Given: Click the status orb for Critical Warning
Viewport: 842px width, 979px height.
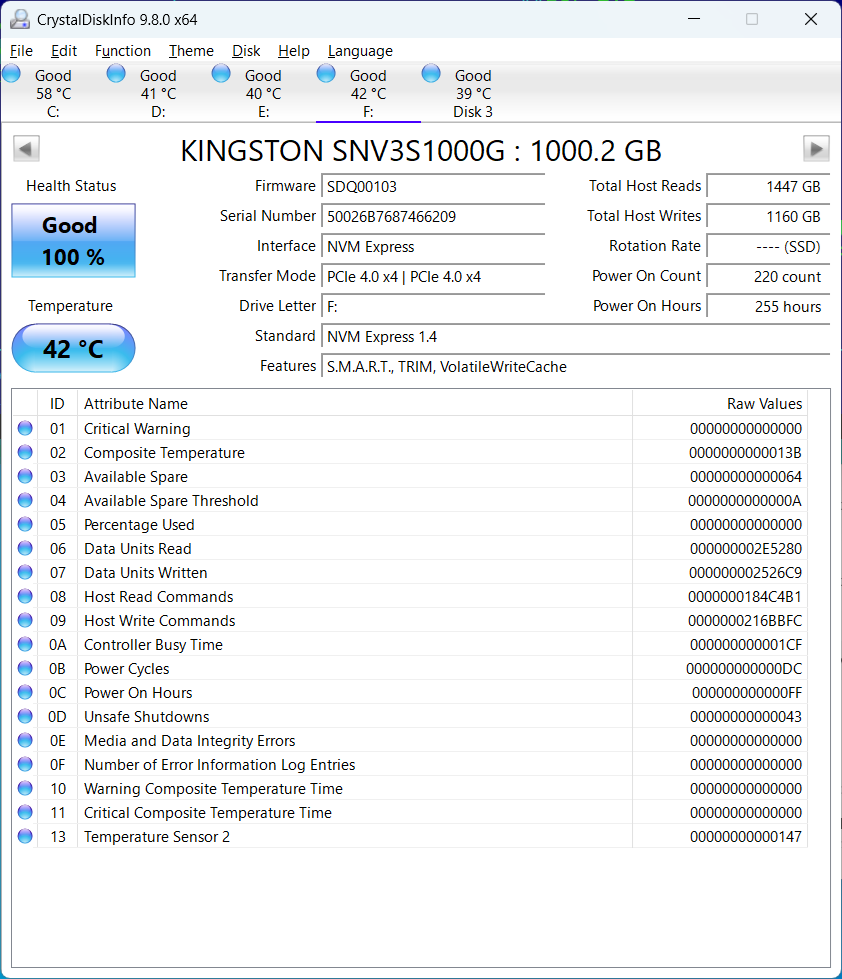Looking at the screenshot, I should coord(25,428).
